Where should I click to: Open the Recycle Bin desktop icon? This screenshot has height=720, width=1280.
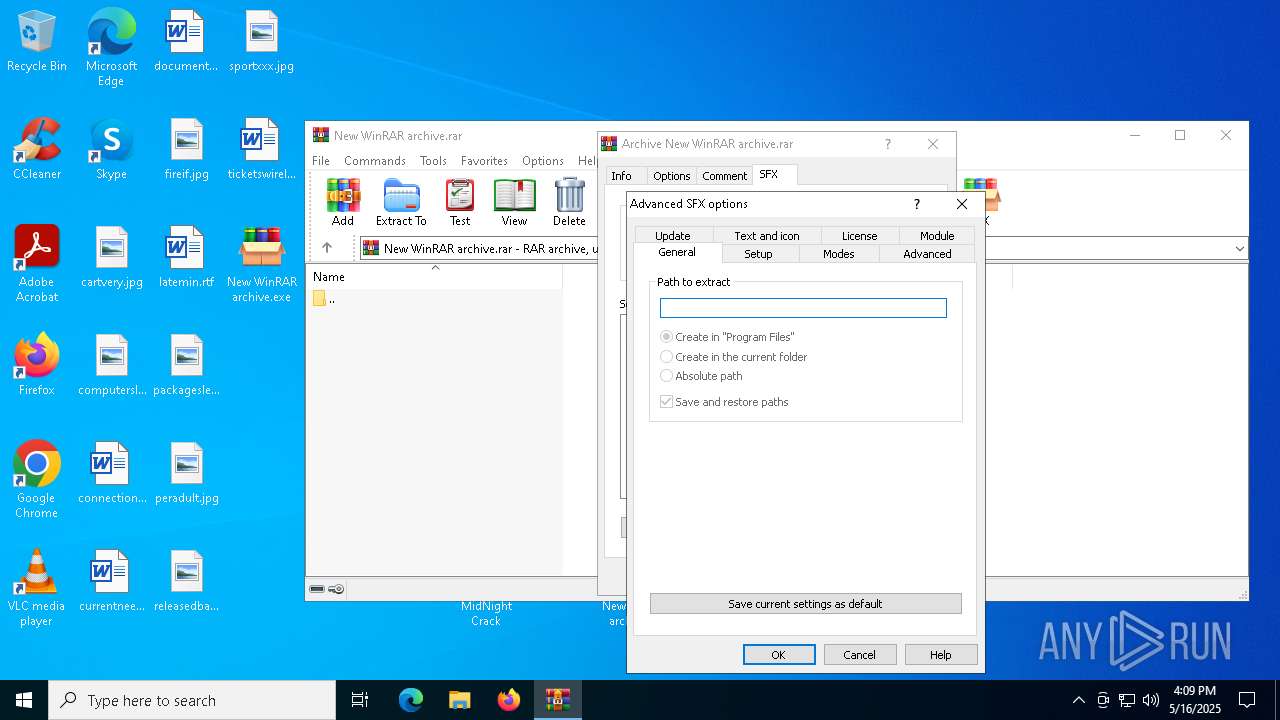[37, 42]
